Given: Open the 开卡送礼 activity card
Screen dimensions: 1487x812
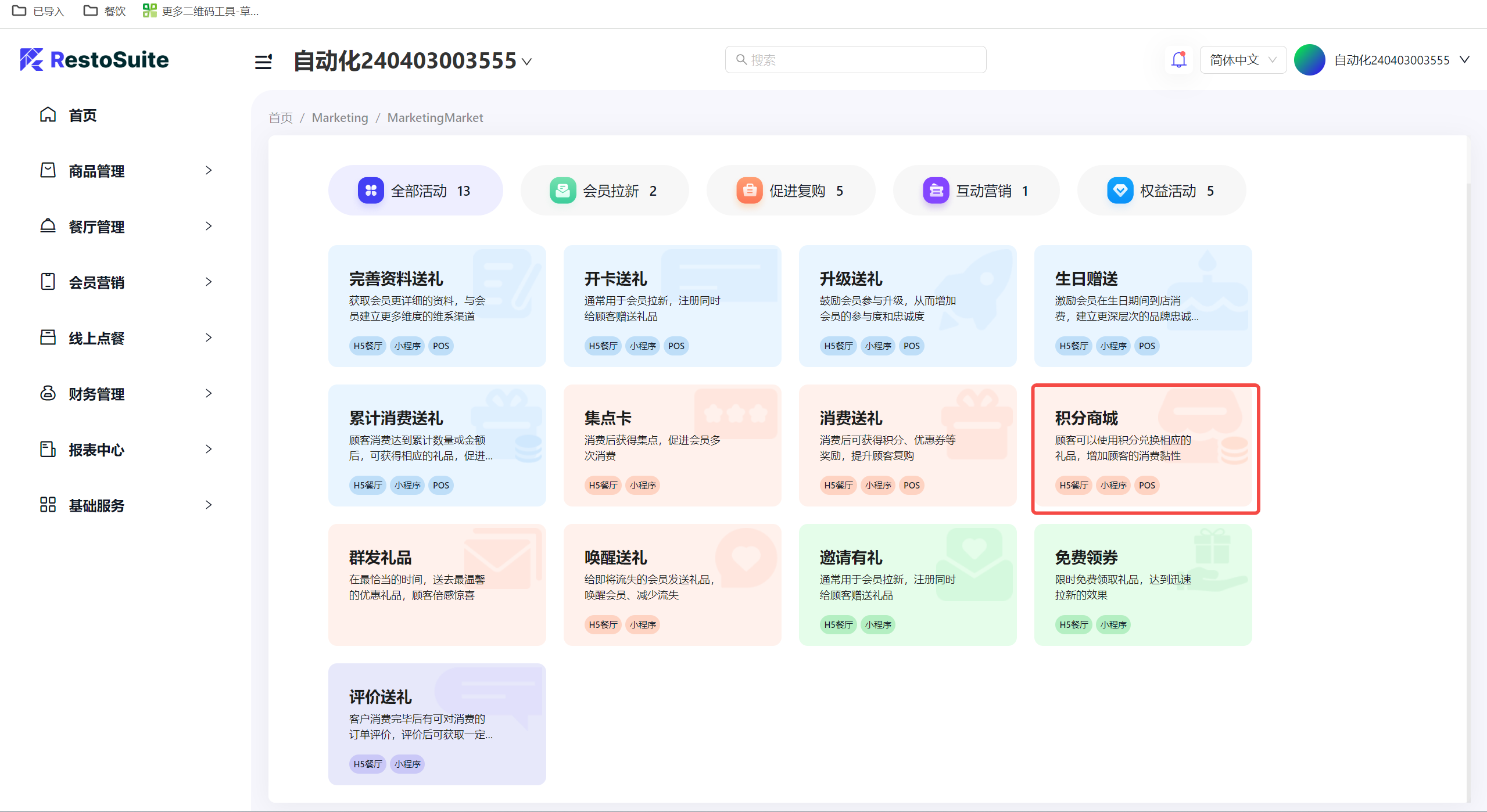Looking at the screenshot, I should 672,306.
